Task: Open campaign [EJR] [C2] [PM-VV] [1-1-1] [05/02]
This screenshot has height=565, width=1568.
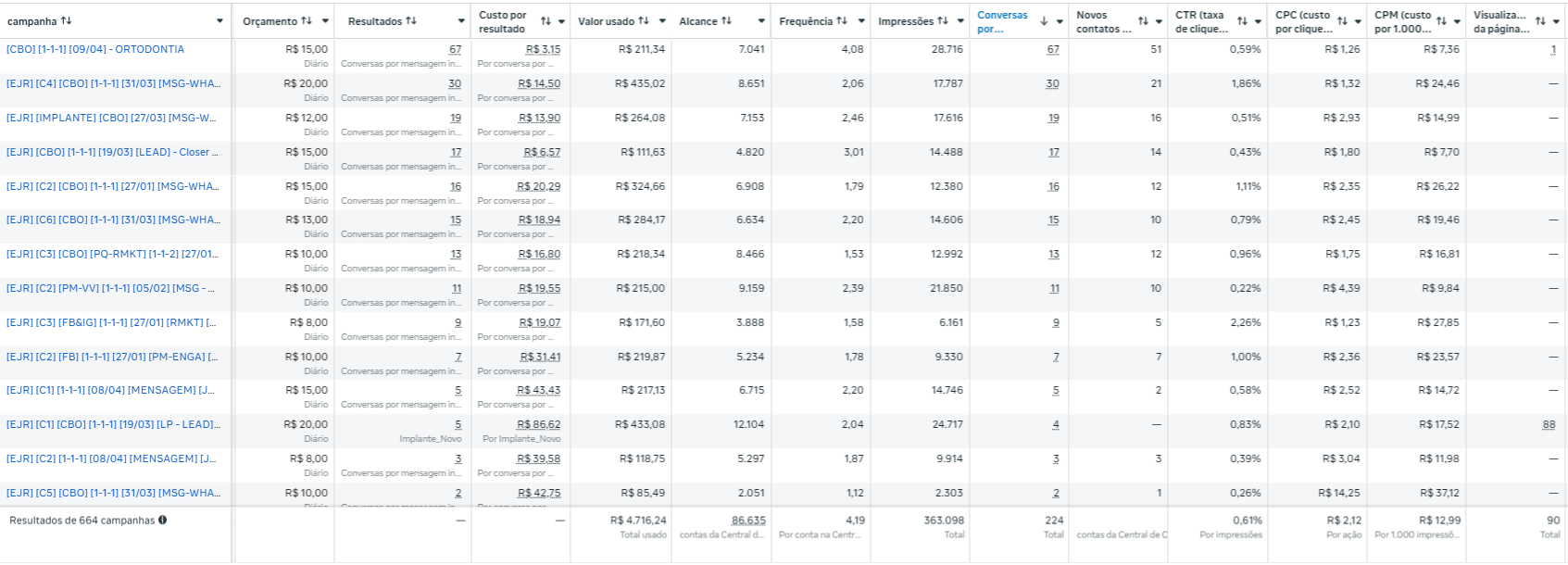Action: [110, 288]
